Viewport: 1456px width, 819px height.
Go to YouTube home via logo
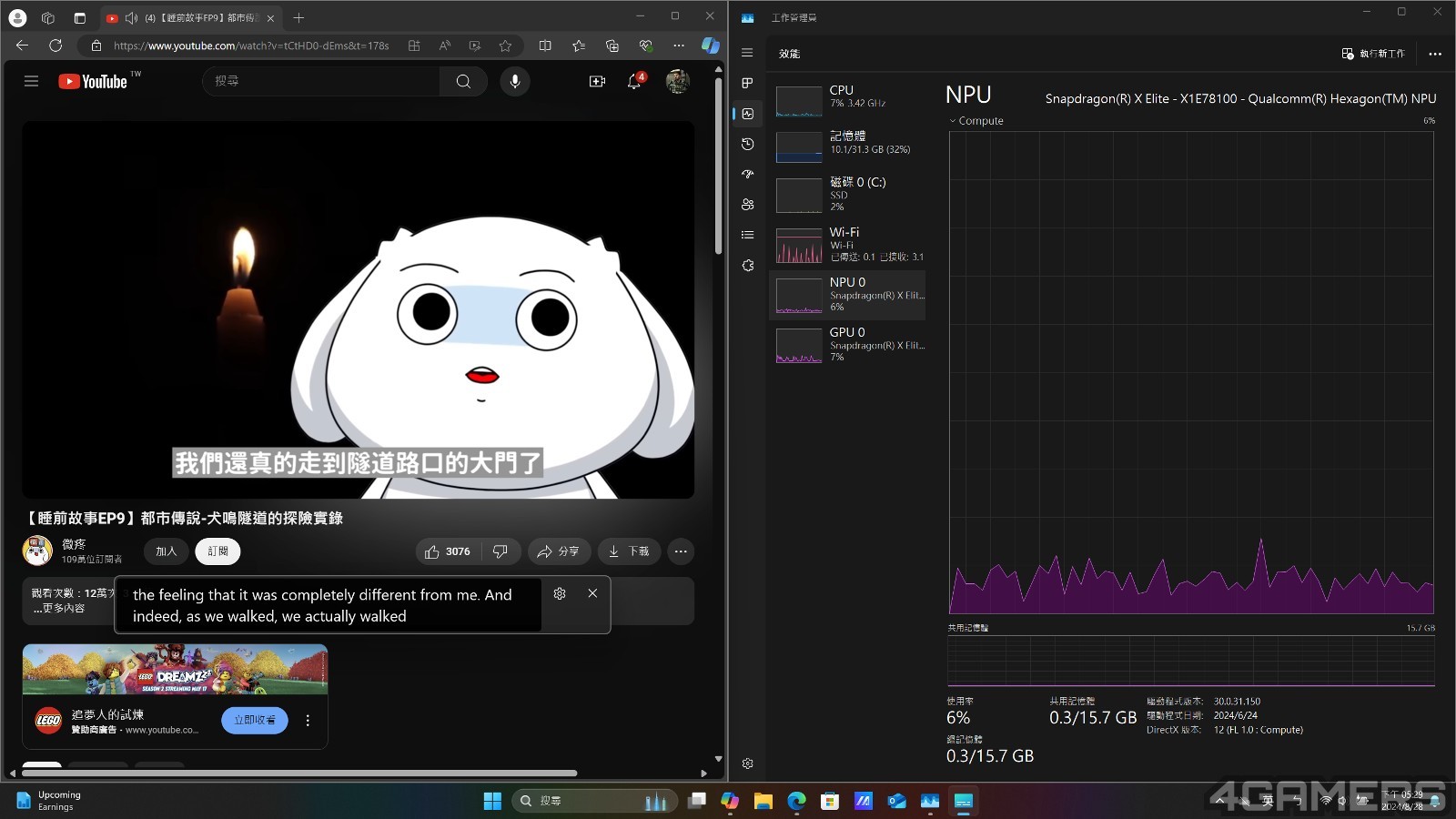93,82
